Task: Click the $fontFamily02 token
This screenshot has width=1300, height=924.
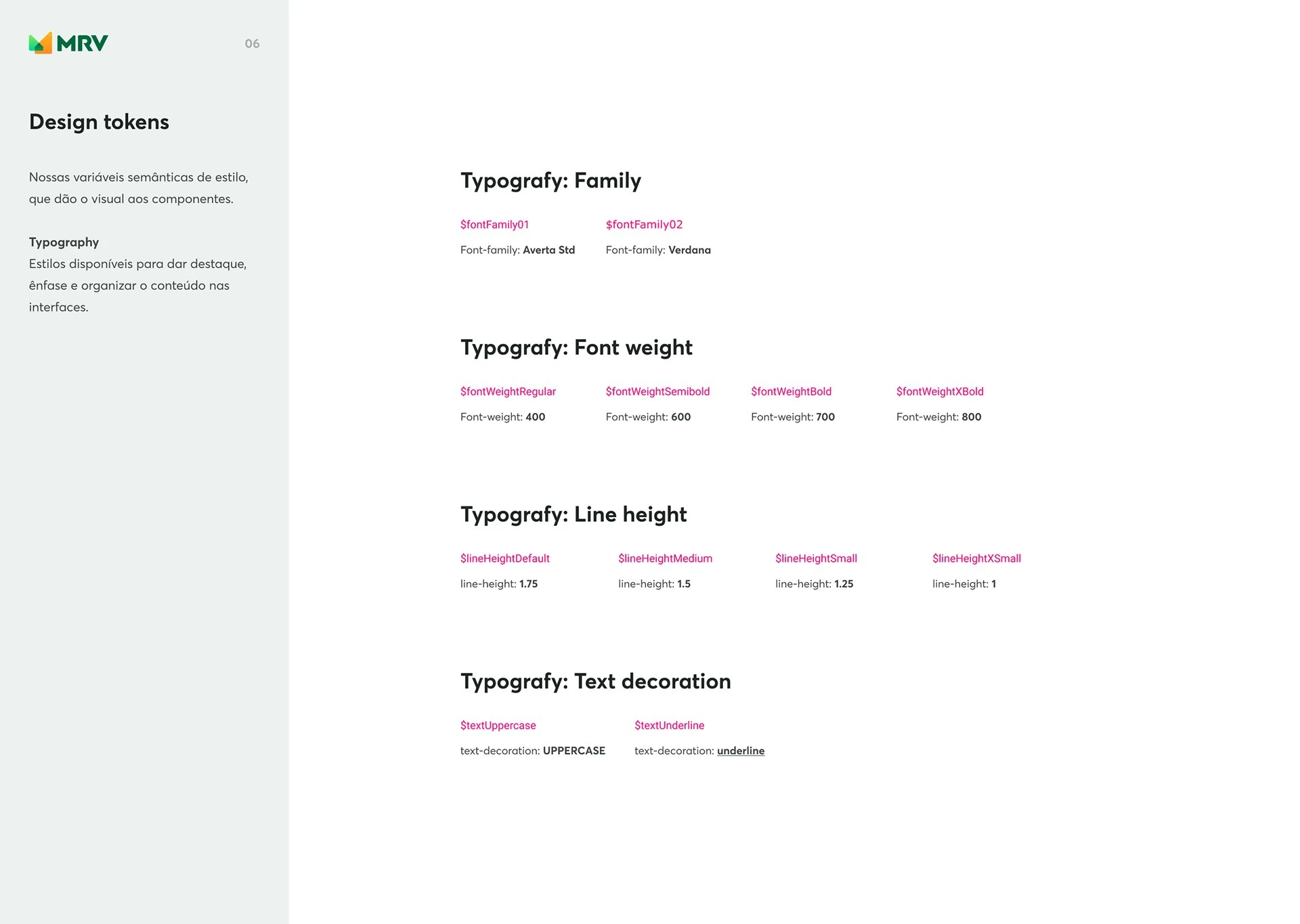Action: coord(644,225)
